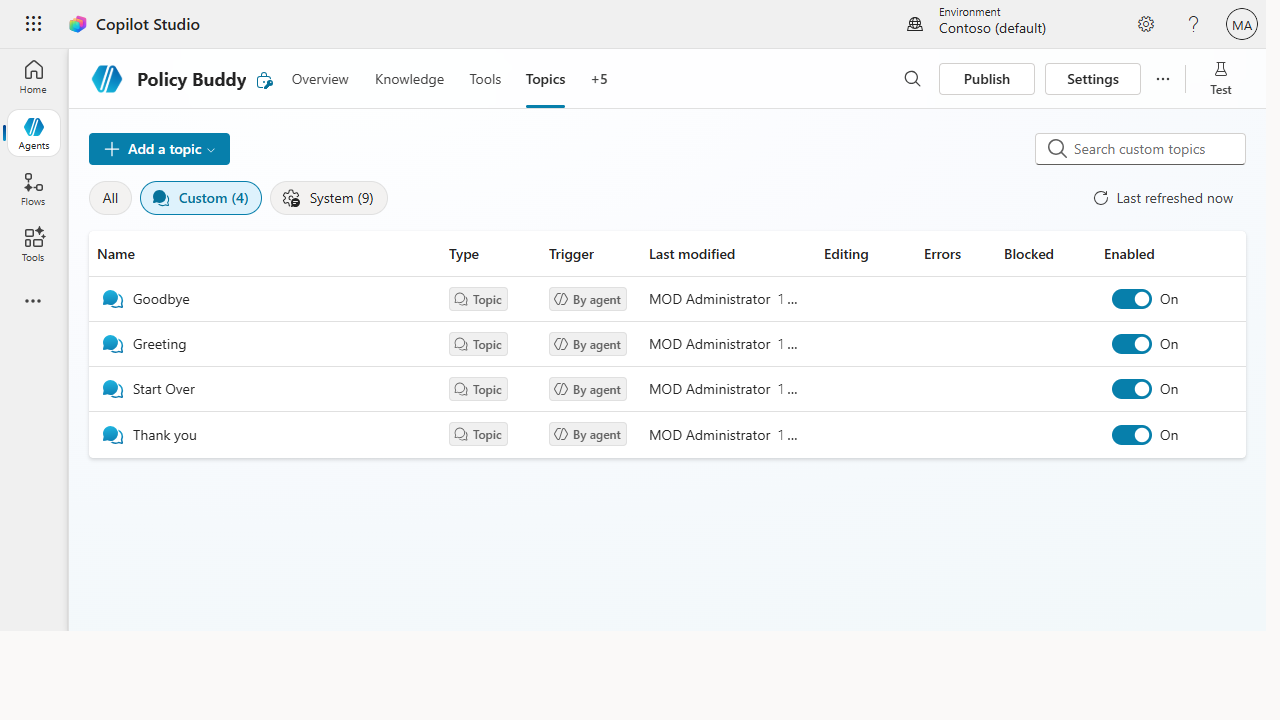
Task: Open the Test flask panel
Action: pos(1221,79)
